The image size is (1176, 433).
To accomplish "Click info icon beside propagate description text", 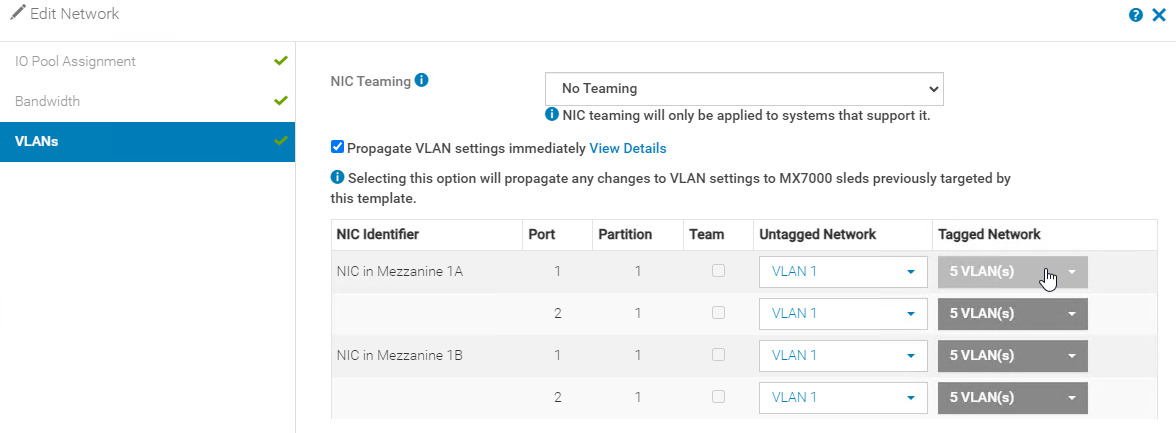I will coord(337,177).
